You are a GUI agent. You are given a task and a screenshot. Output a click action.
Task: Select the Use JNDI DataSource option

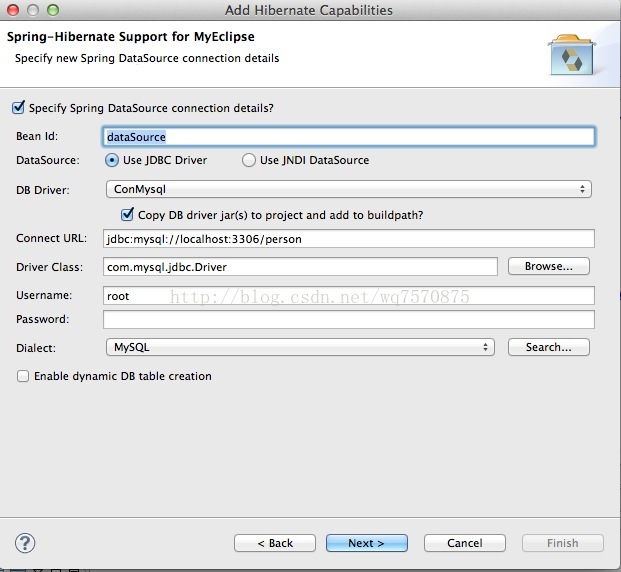249,160
